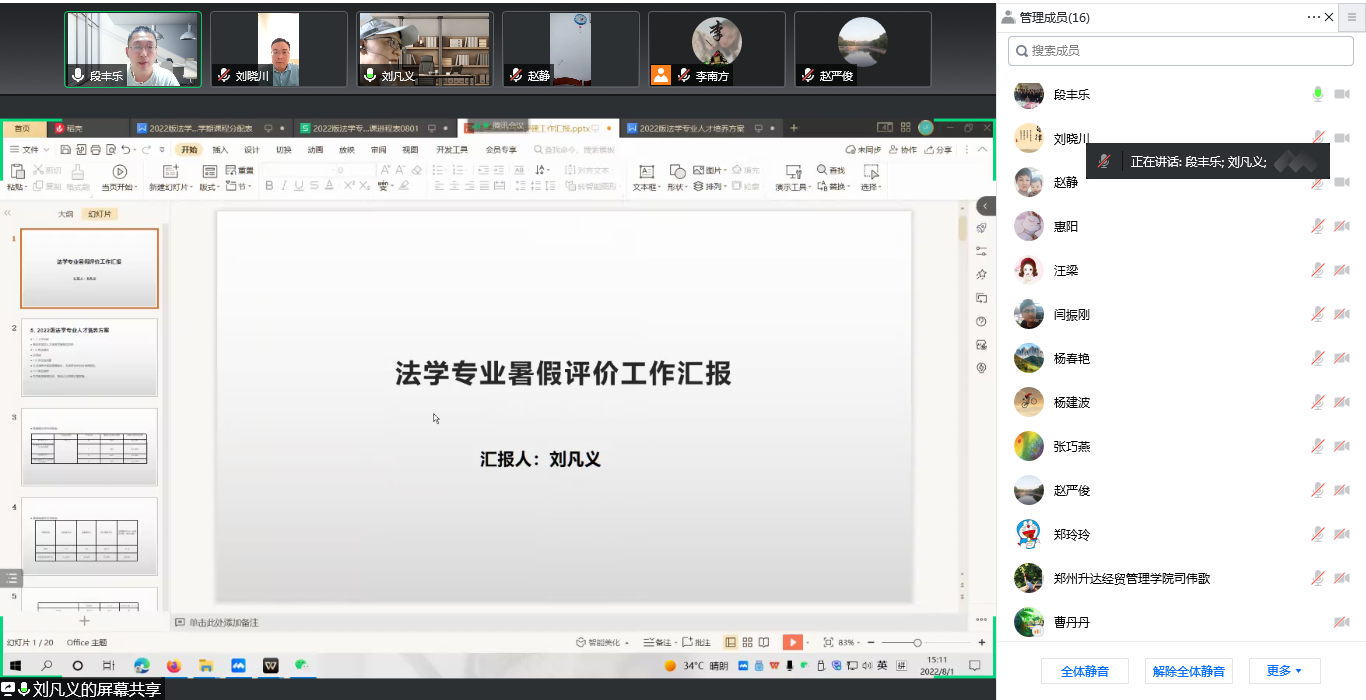Expand the 更多 dropdown in member panel
Screen dimensions: 1366x700
coord(1284,671)
